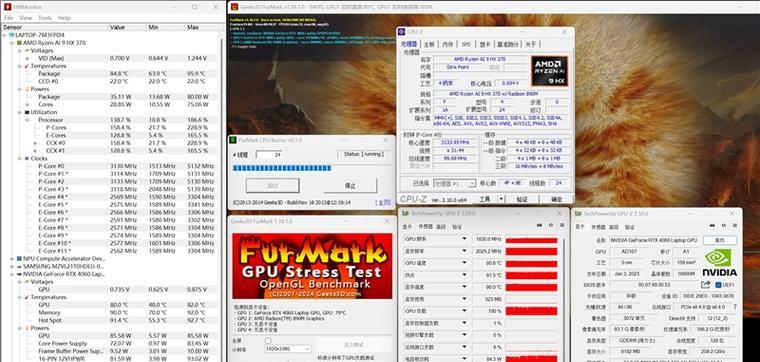Open the Help menu in HWMonitor
This screenshot has width=760, height=362.
pyautogui.click(x=64, y=18)
